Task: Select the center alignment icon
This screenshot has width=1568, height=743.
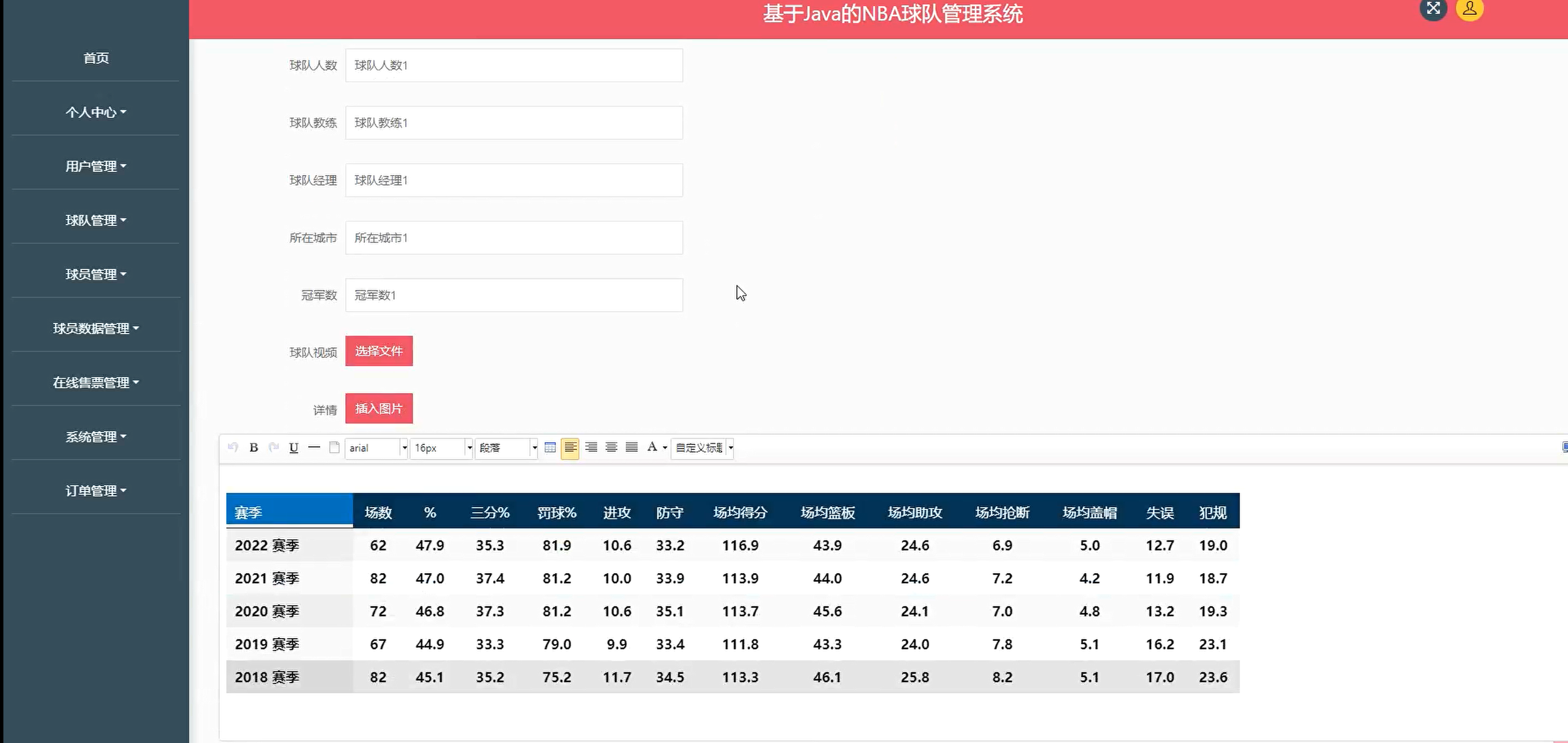Action: (x=612, y=448)
